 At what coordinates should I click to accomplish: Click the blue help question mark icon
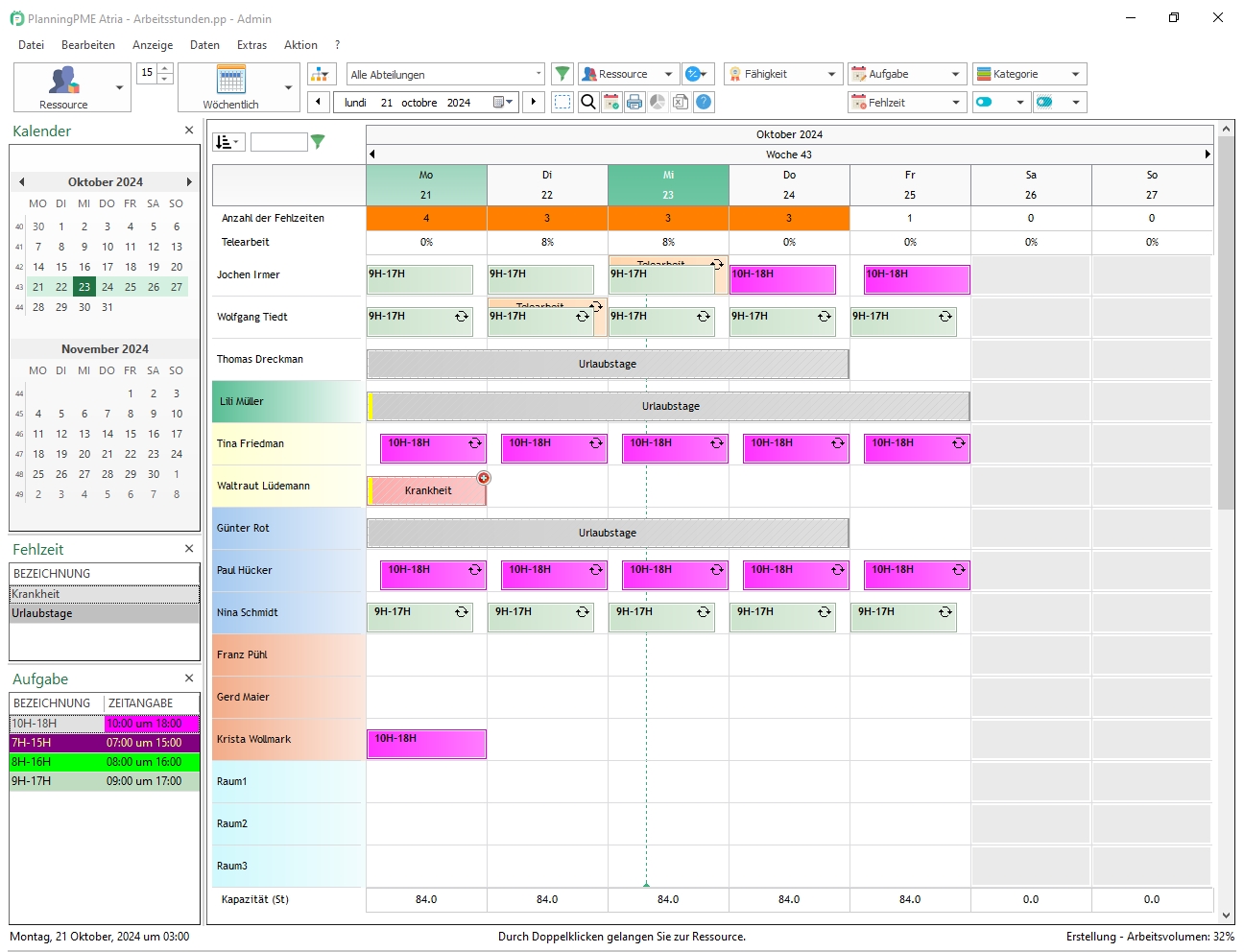pyautogui.click(x=704, y=102)
